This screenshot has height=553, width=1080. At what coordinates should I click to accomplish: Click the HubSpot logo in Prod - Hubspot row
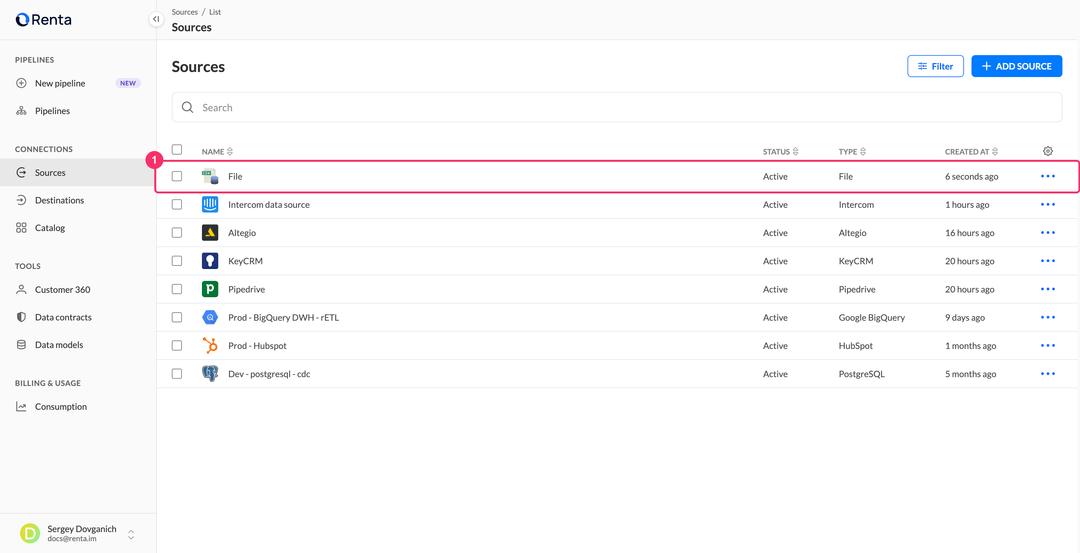[210, 346]
